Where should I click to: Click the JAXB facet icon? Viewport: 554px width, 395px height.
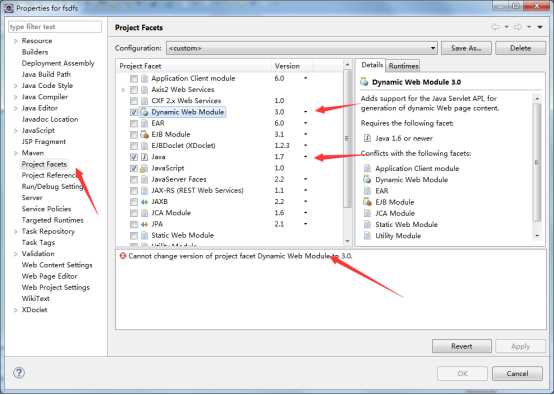(x=144, y=202)
